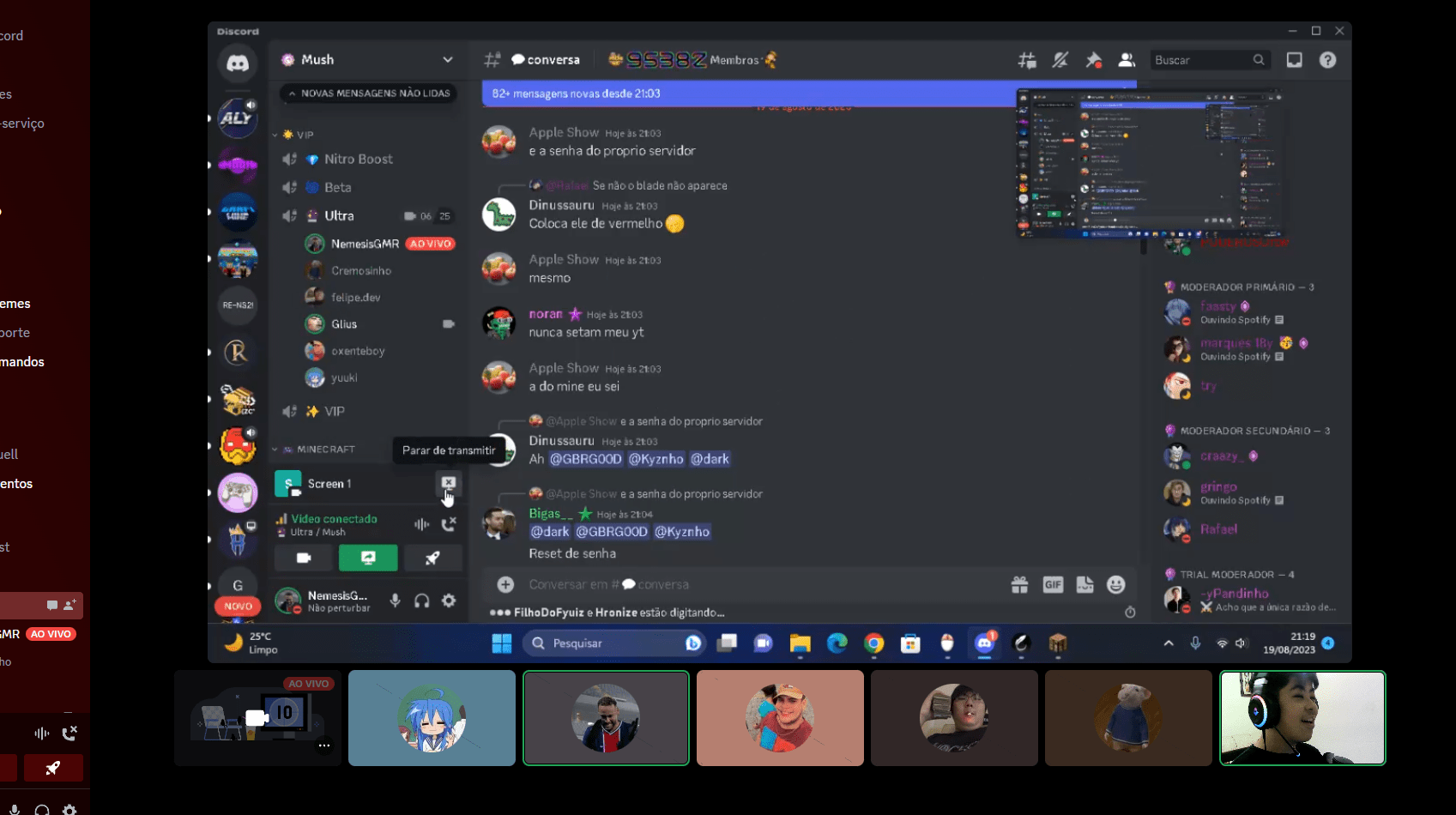Open Microsoft Edge from the taskbar
The height and width of the screenshot is (815, 1456).
click(837, 643)
